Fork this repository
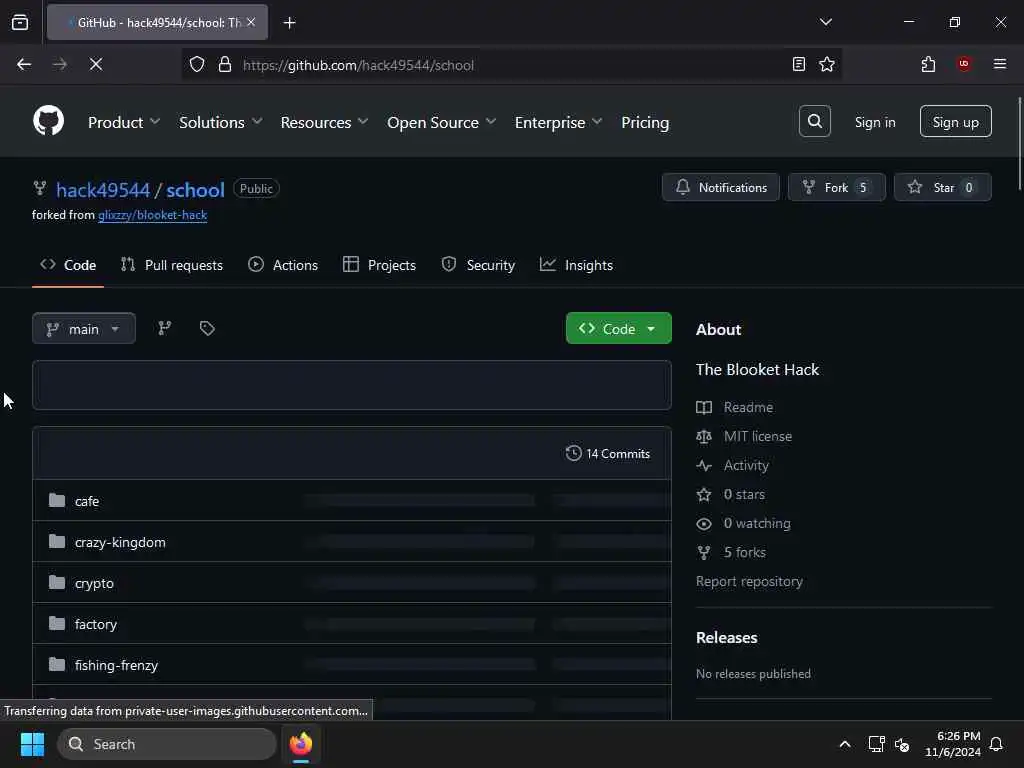 point(837,187)
